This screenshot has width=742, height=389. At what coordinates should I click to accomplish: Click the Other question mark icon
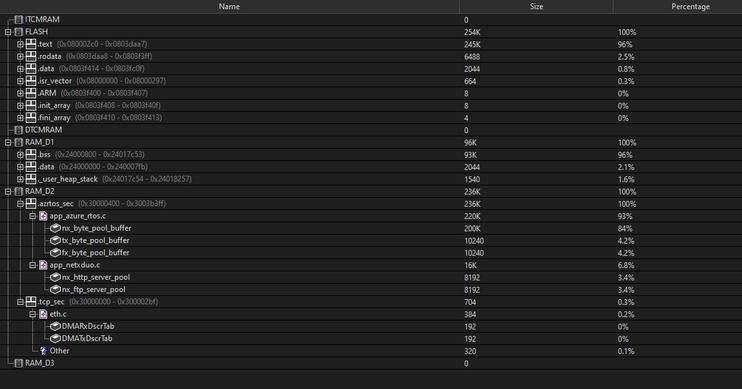coord(43,351)
